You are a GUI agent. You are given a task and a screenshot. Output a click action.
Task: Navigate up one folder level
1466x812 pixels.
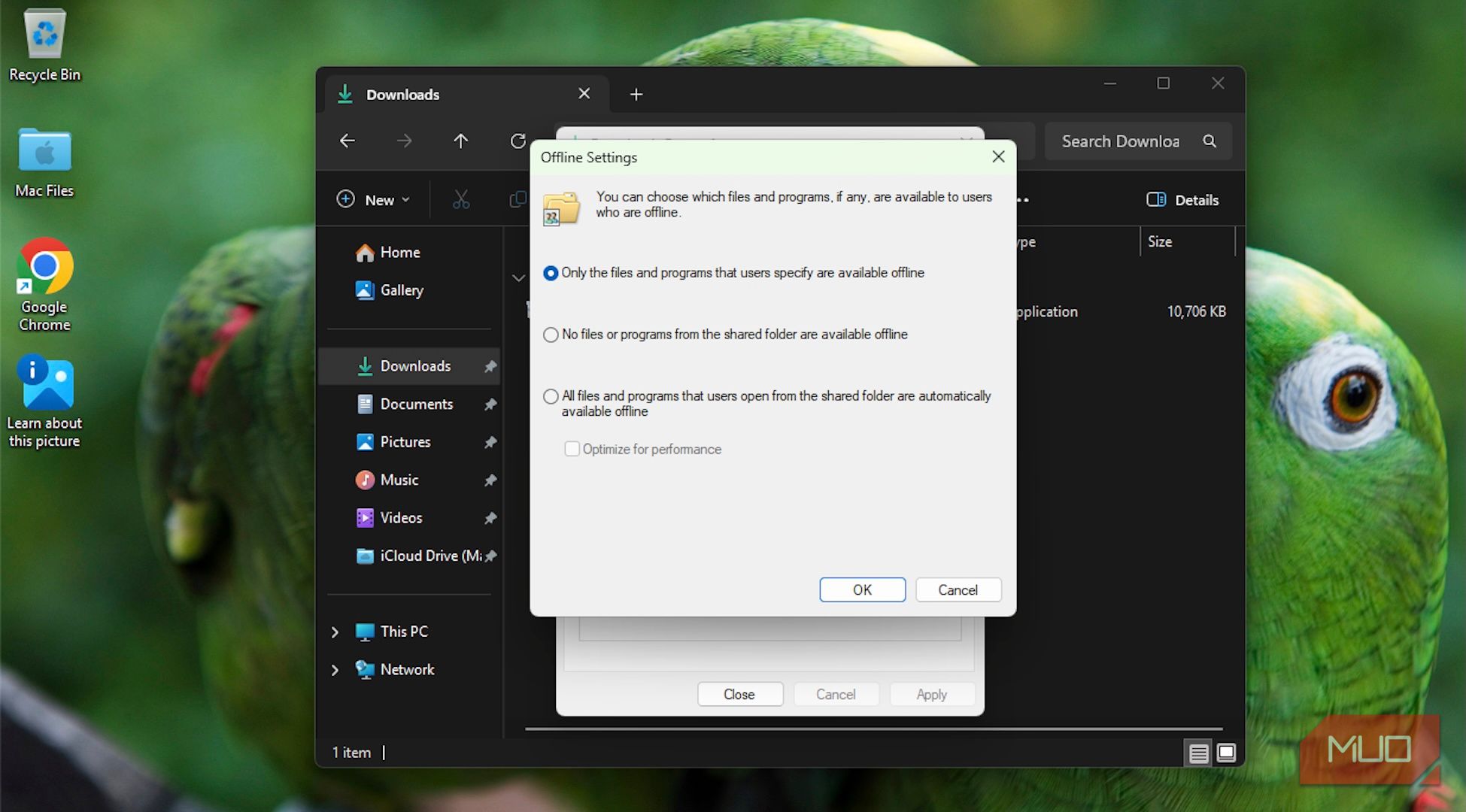(x=461, y=141)
